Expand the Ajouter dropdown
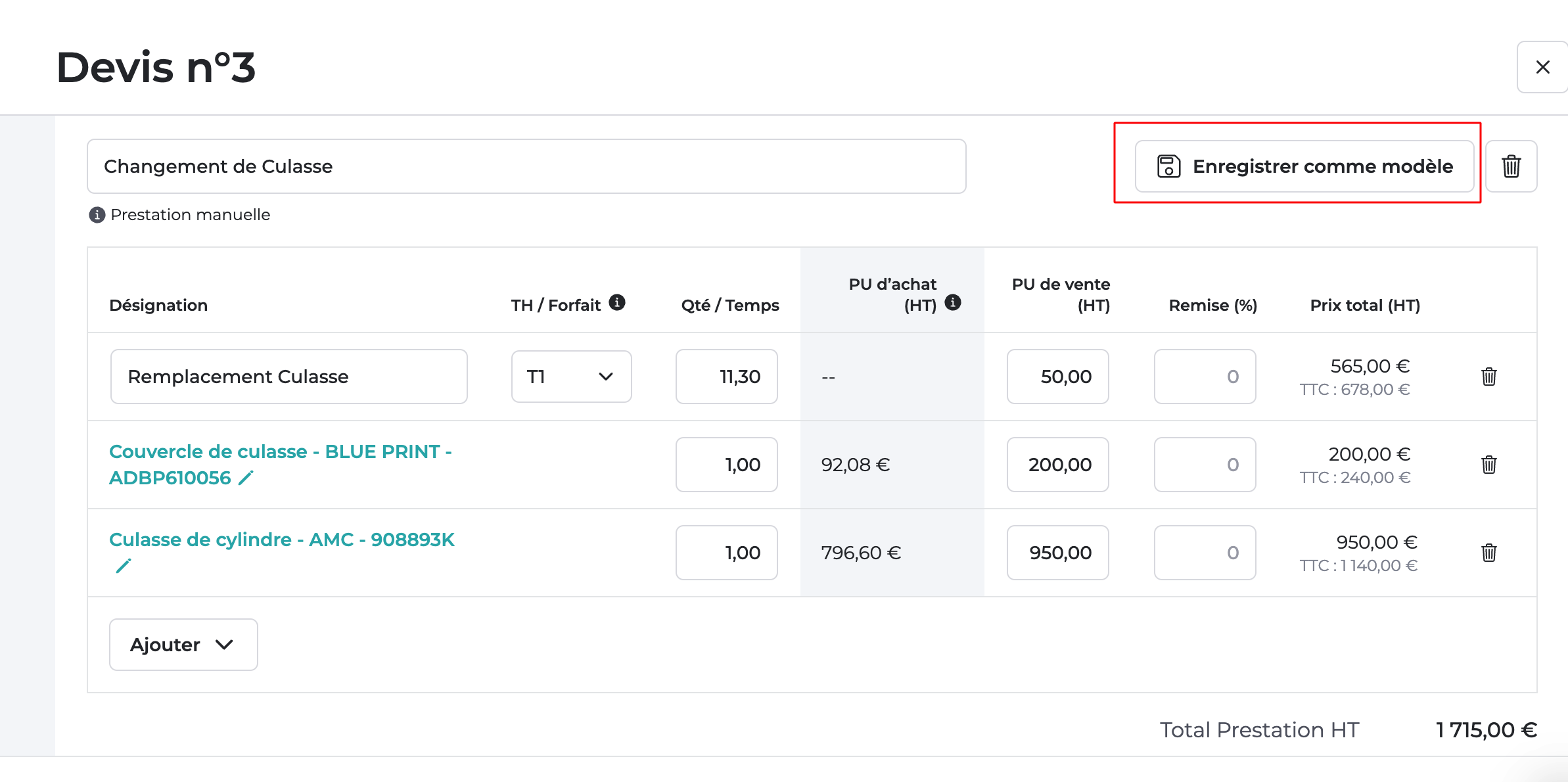The image size is (1568, 782). point(183,645)
